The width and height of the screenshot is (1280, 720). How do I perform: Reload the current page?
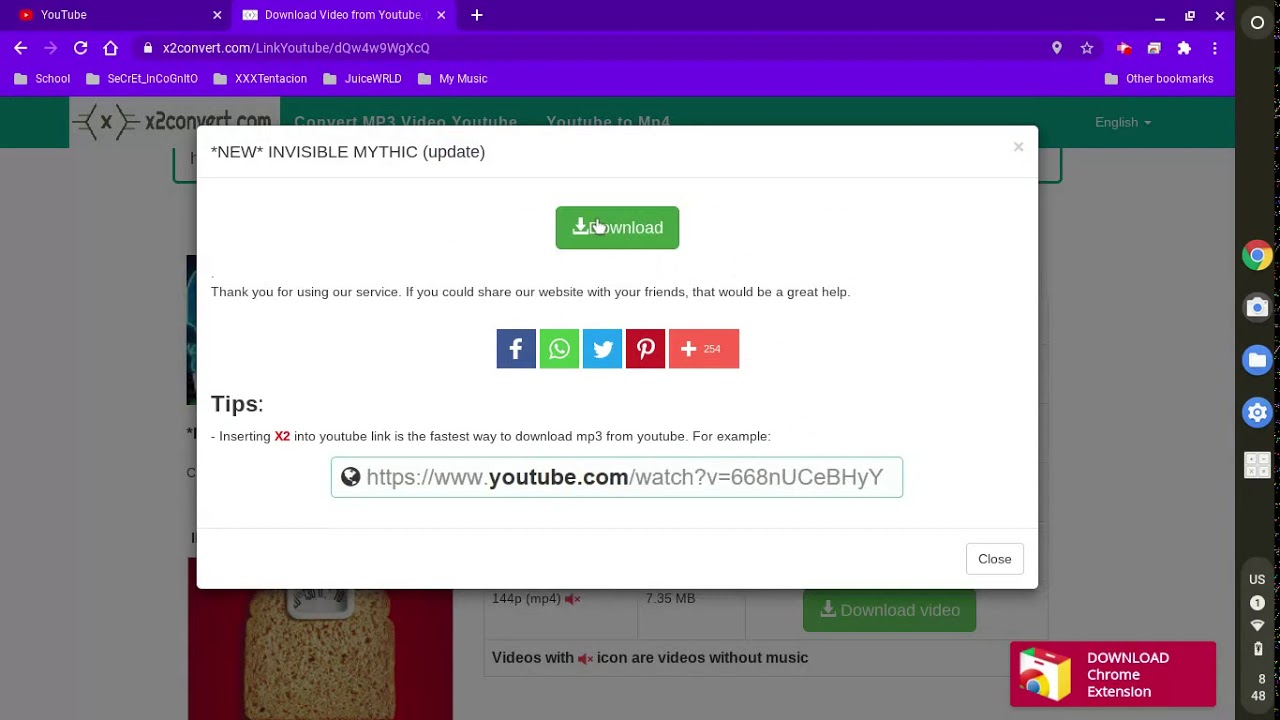click(81, 48)
